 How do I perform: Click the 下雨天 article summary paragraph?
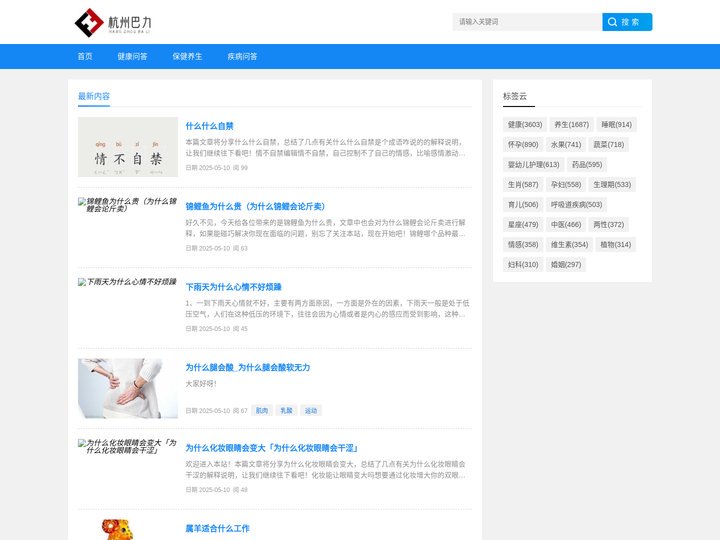tap(327, 309)
